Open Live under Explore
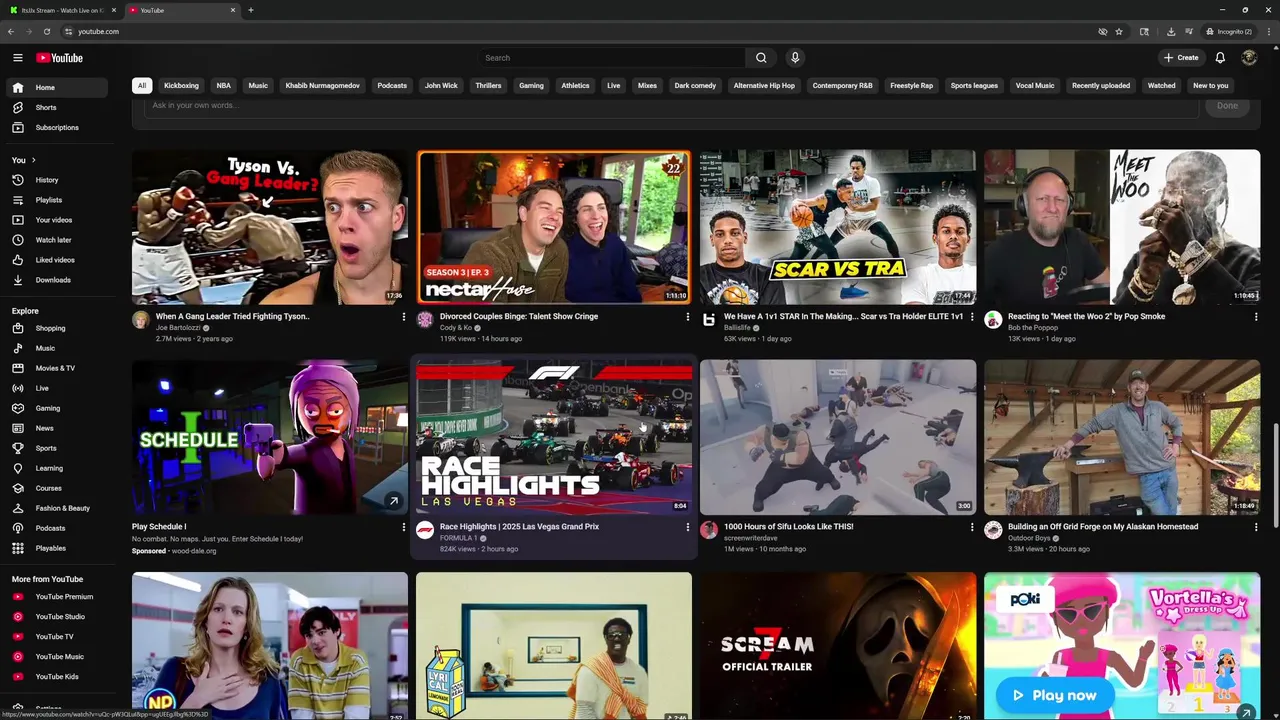The width and height of the screenshot is (1280, 720). (56, 388)
